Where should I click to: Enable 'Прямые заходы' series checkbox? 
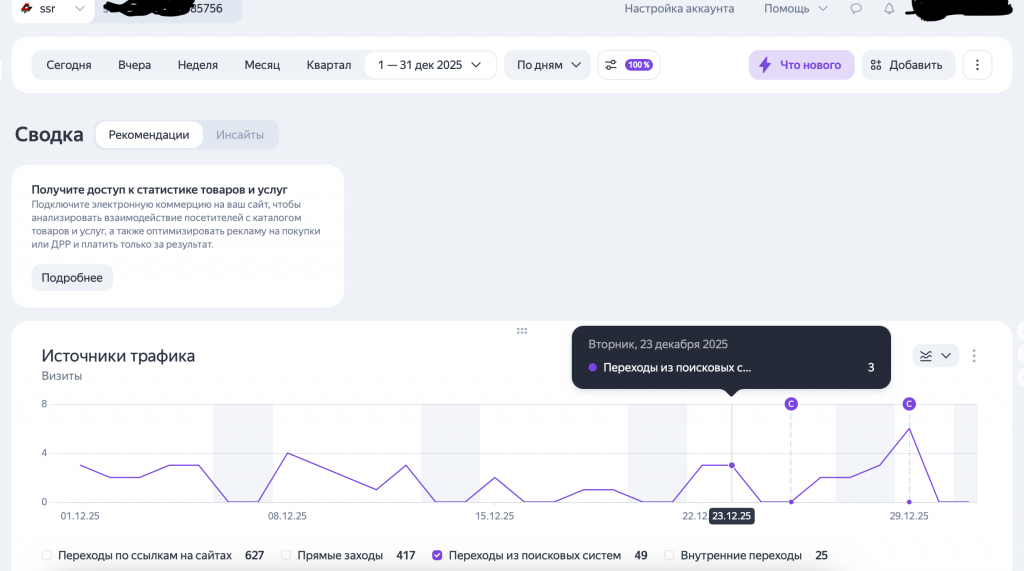click(x=286, y=555)
